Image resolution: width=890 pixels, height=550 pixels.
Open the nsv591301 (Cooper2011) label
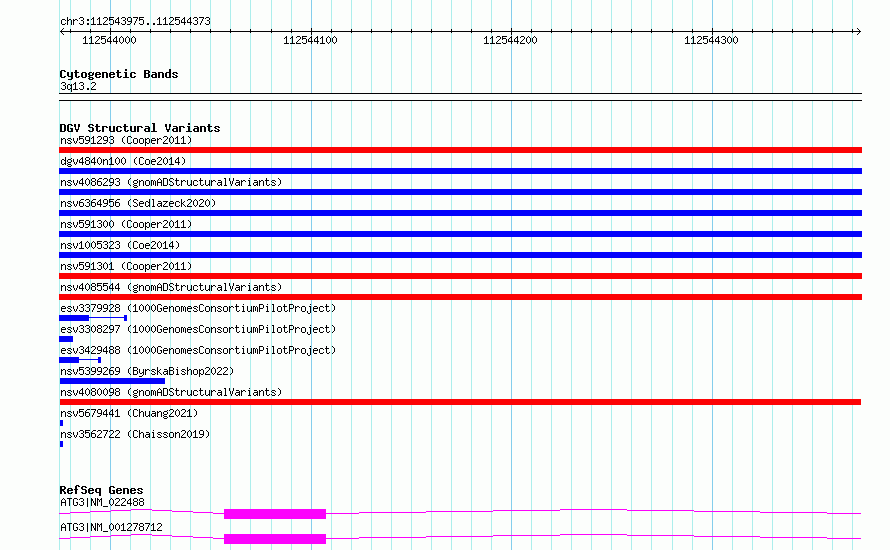point(126,266)
